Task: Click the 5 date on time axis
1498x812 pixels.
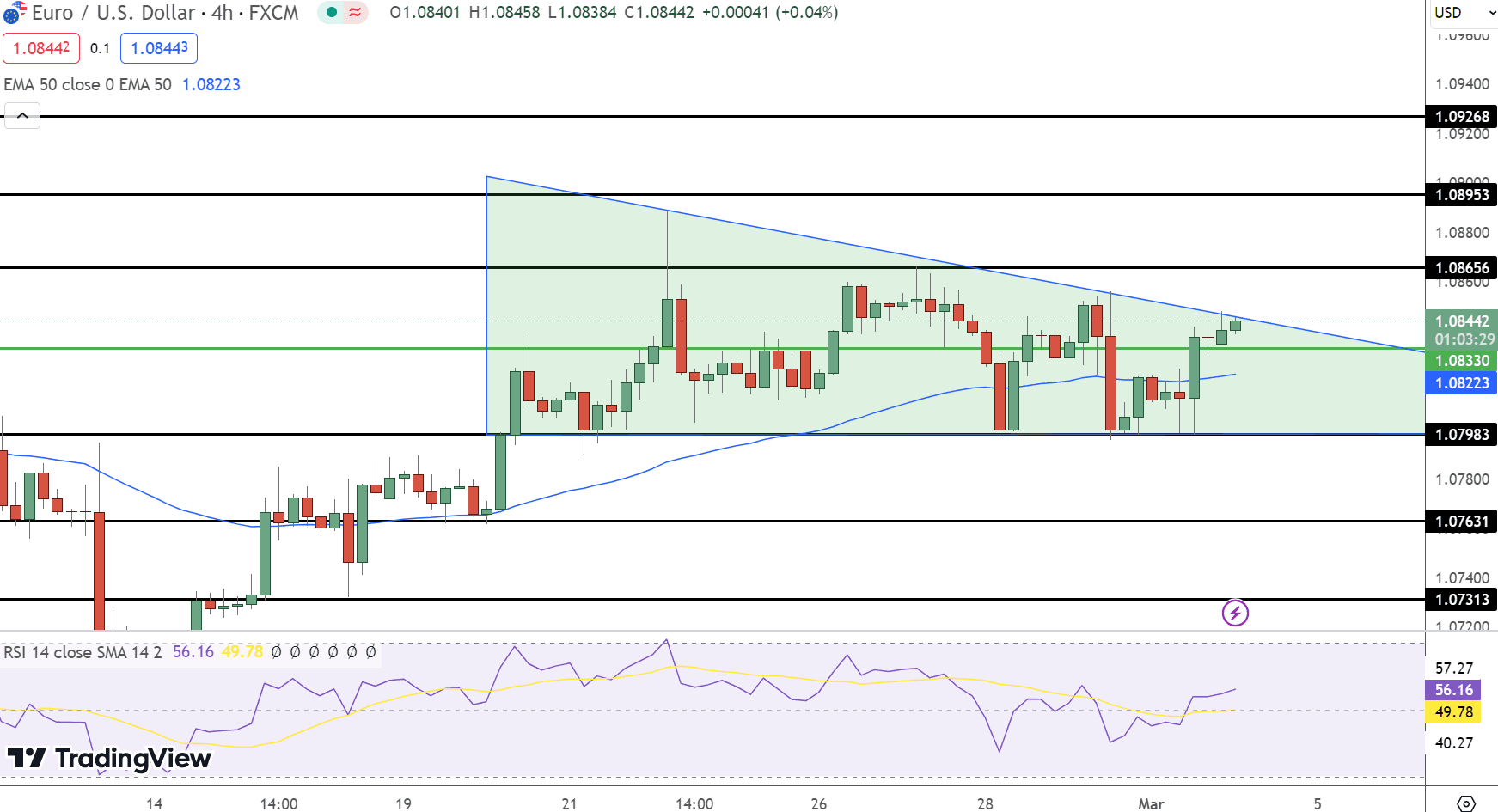Action: [1318, 803]
